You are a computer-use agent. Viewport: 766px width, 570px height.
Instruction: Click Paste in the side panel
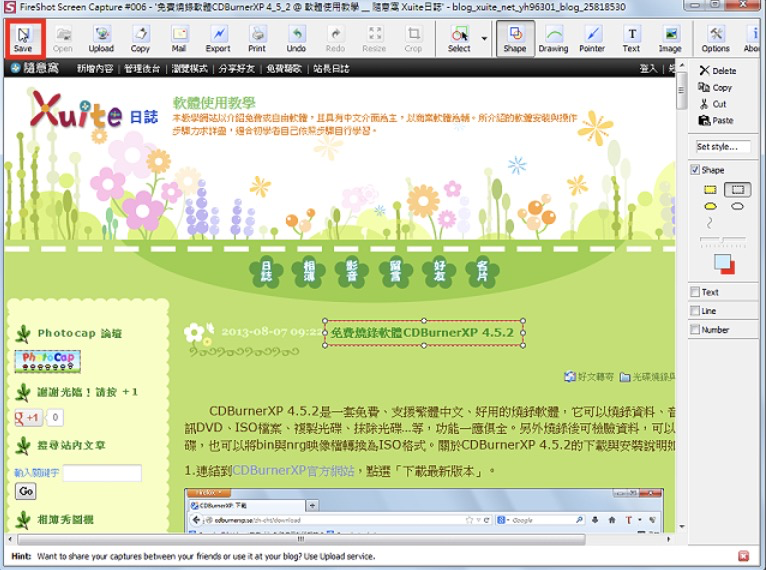pos(716,120)
